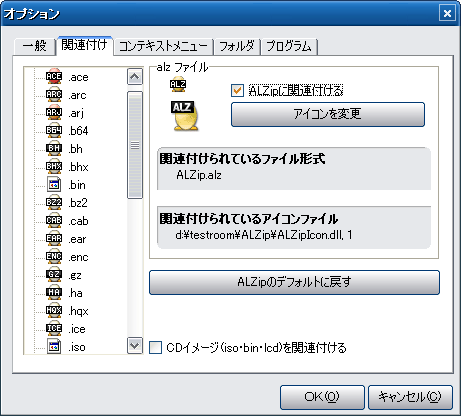461x416 pixels.
Task: Select the .ace list entry text
Action: [78, 77]
